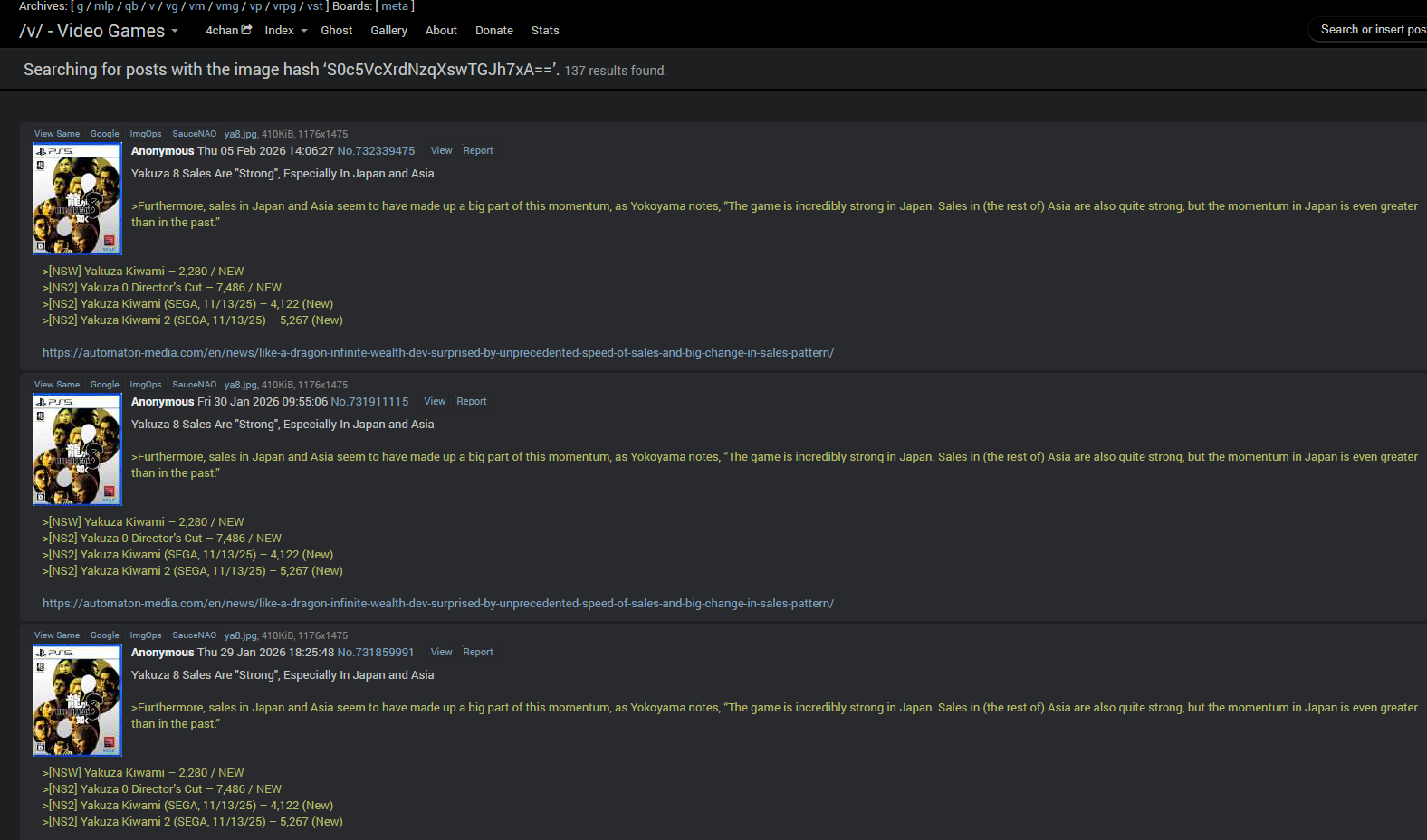The image size is (1427, 840).
Task: Click post number No.732339475
Action: point(376,151)
